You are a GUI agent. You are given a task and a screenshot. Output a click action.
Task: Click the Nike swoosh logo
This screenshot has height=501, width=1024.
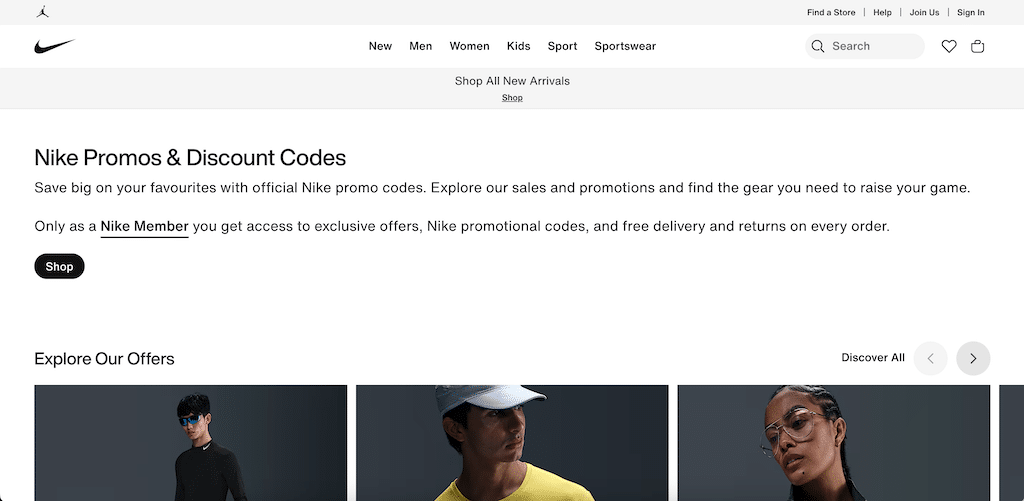(54, 46)
